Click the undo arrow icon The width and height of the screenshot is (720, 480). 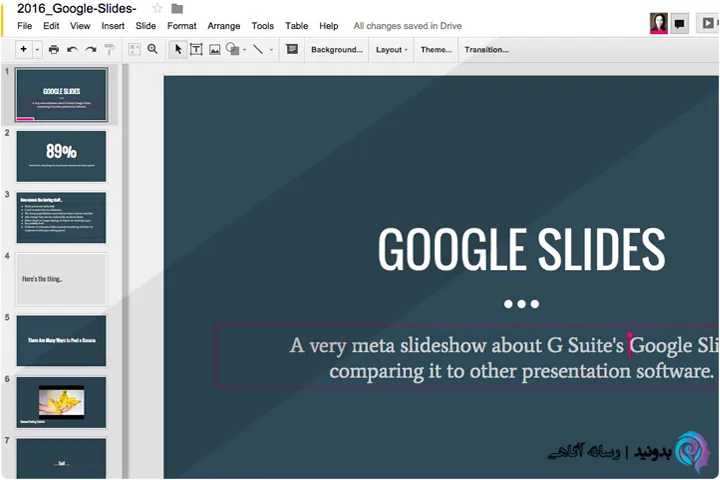[72, 50]
